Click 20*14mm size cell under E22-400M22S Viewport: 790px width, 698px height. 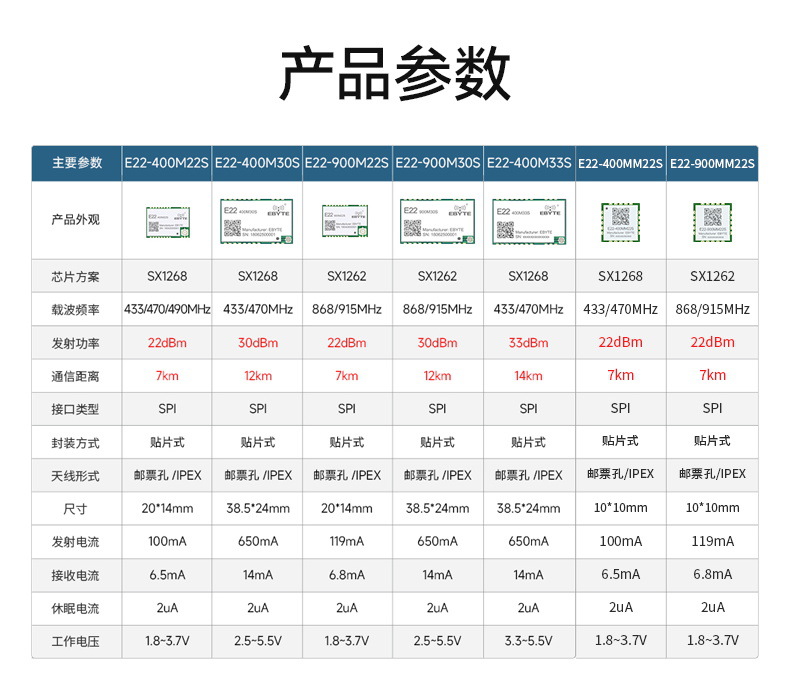[x=167, y=508]
